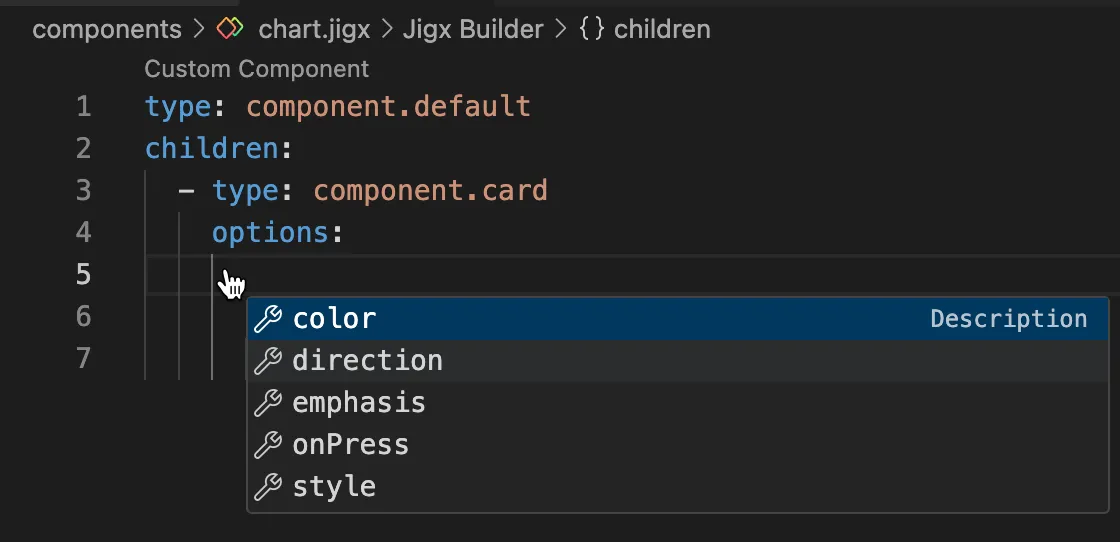Click the component.card value on line 3
Image resolution: width=1120 pixels, height=542 pixels.
430,191
